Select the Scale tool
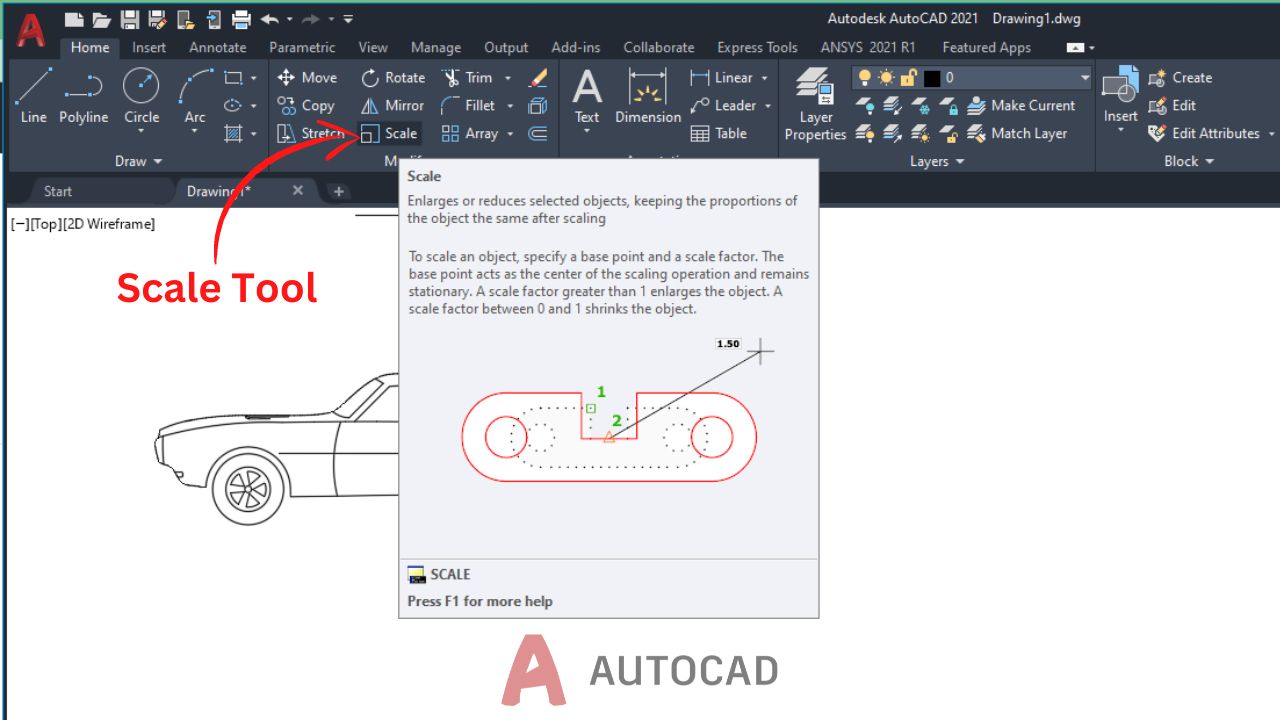 [x=389, y=133]
